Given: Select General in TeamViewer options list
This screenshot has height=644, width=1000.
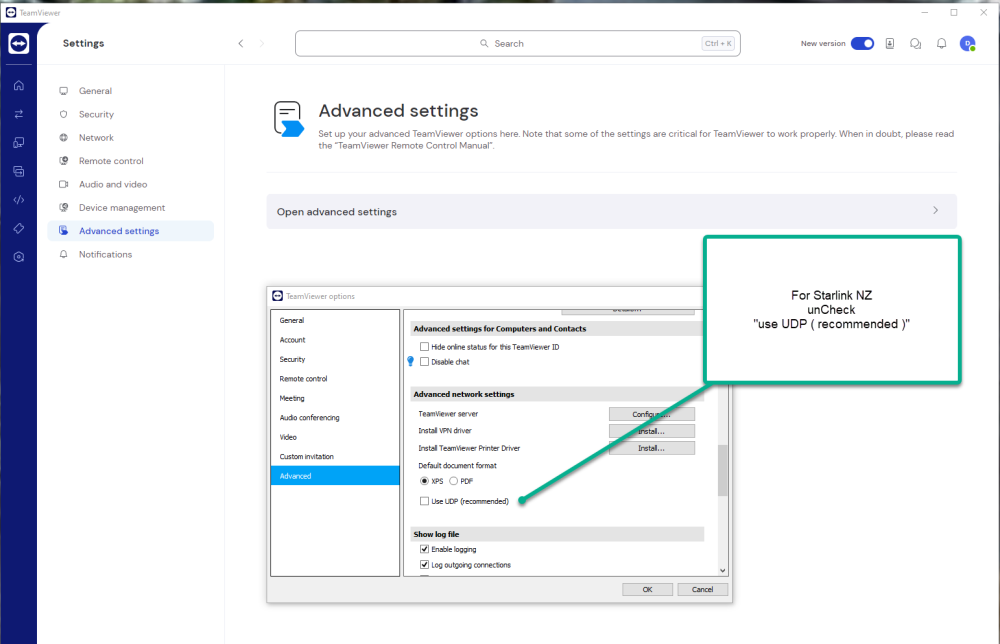Looking at the screenshot, I should point(335,320).
